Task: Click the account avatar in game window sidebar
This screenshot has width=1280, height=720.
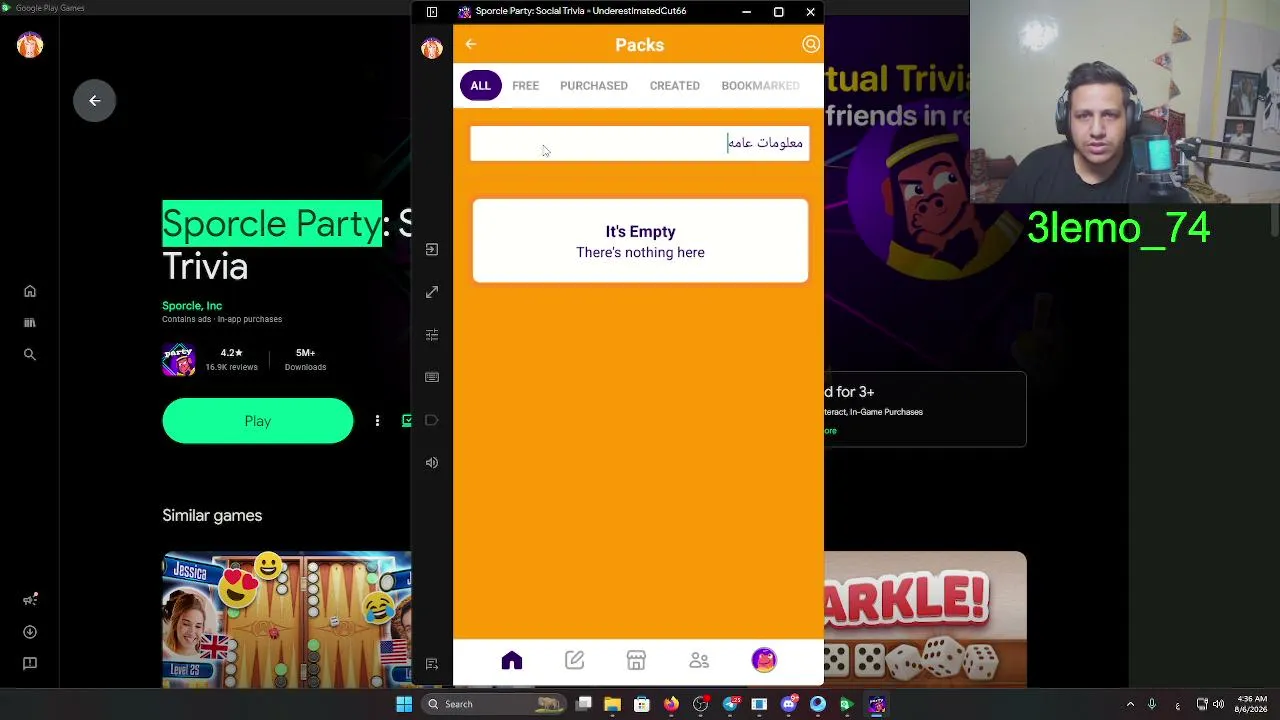Action: click(x=432, y=48)
